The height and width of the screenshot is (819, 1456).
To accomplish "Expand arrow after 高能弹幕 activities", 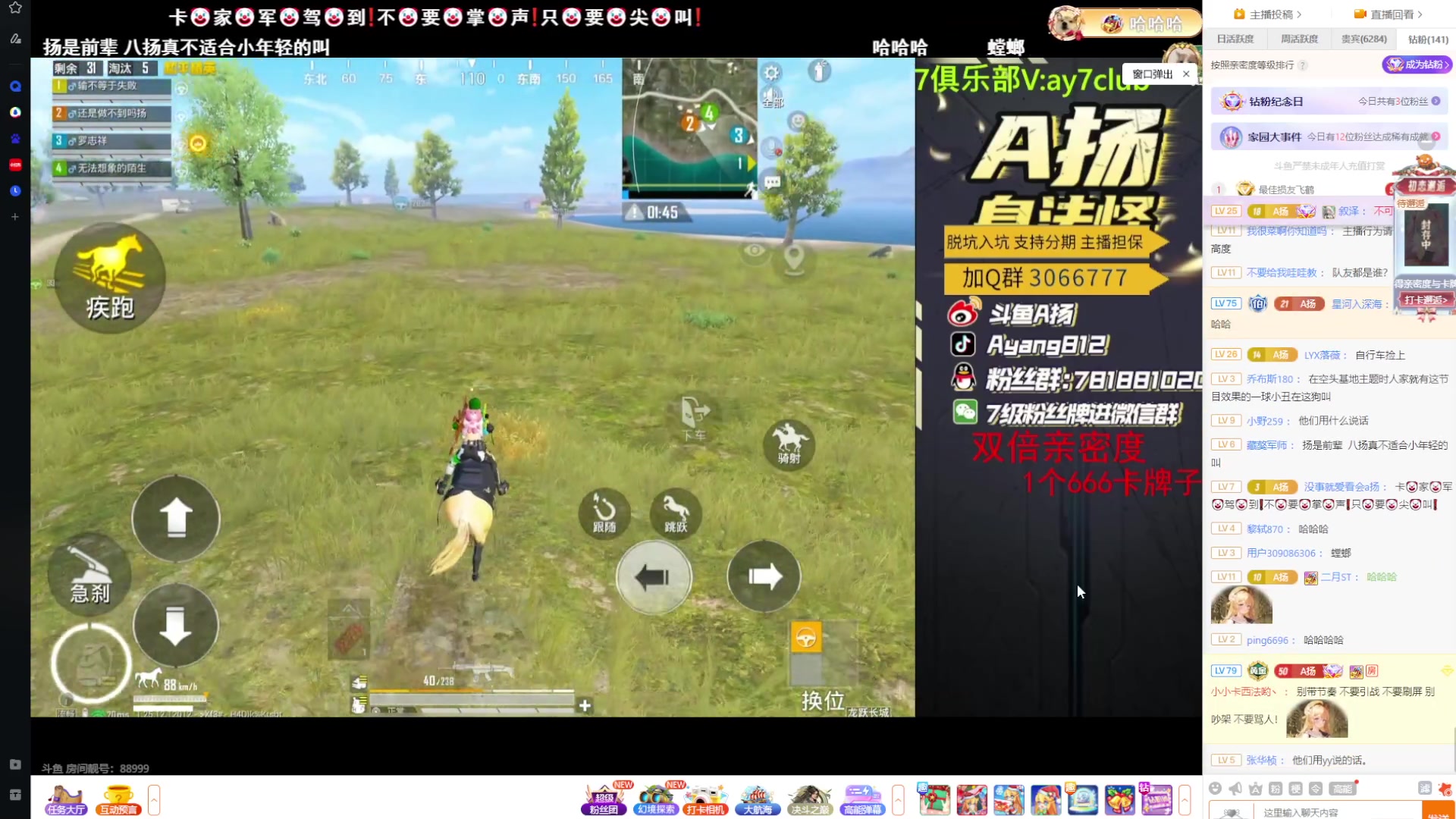I will (898, 800).
